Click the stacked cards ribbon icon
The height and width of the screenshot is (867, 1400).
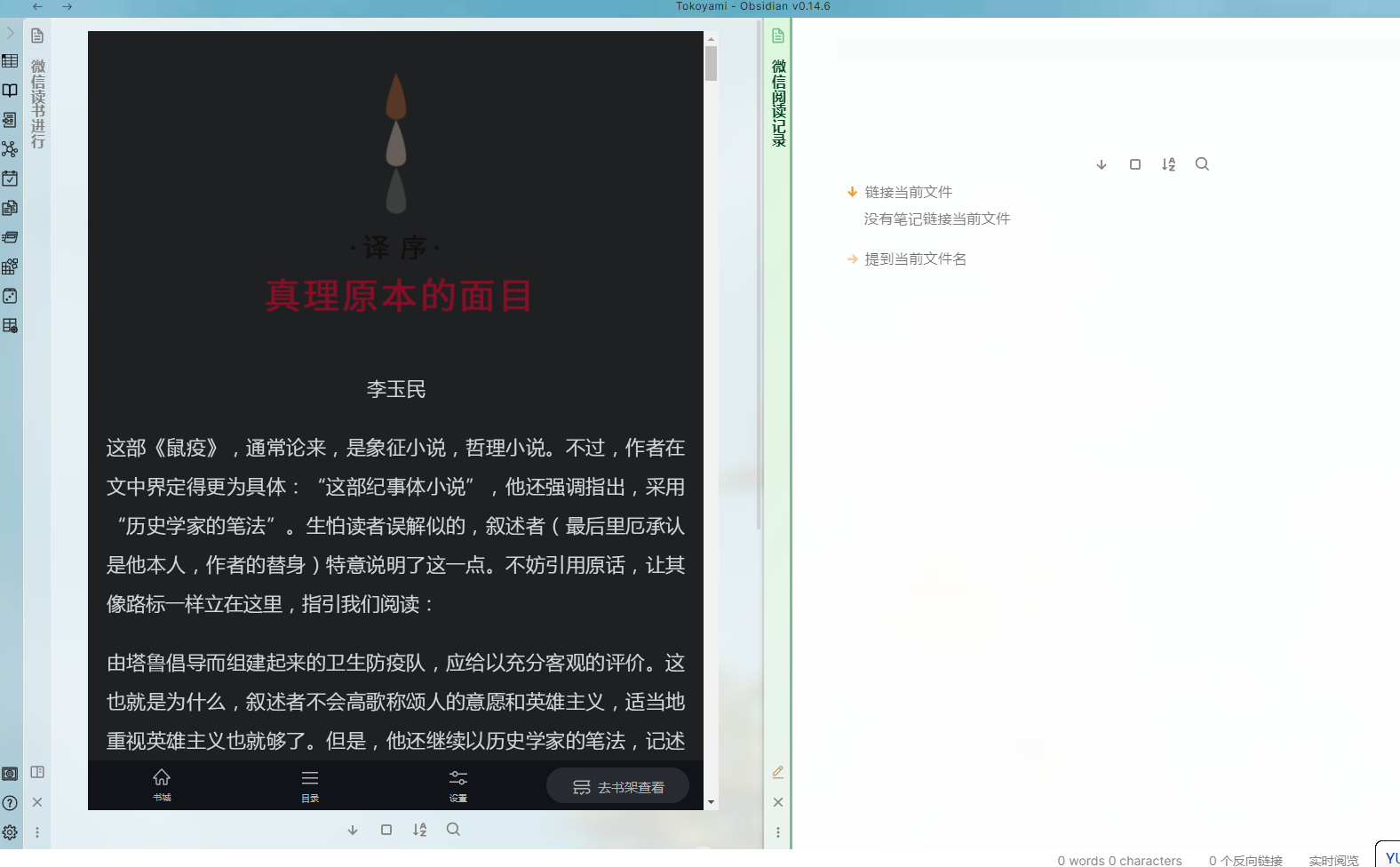10,237
